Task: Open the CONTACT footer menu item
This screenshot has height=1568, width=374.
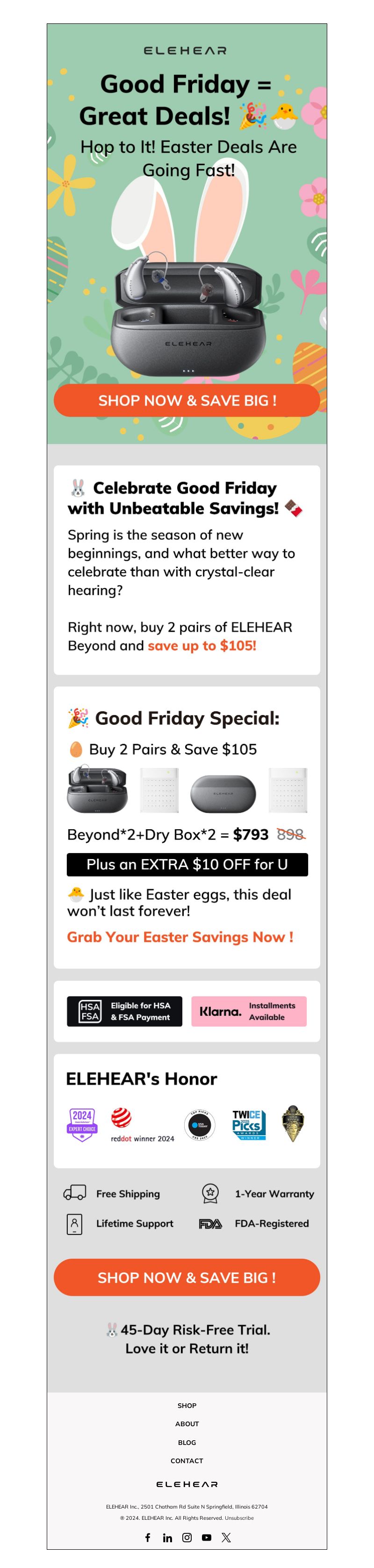Action: pos(187,1460)
